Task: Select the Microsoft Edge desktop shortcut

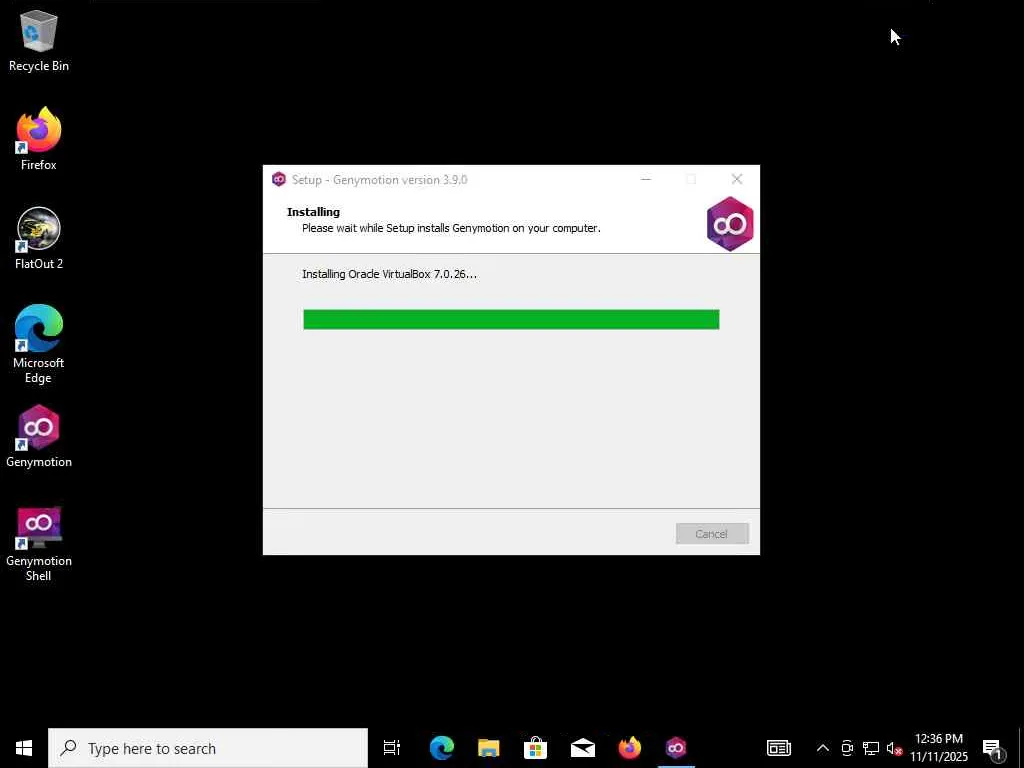Action: tap(39, 344)
